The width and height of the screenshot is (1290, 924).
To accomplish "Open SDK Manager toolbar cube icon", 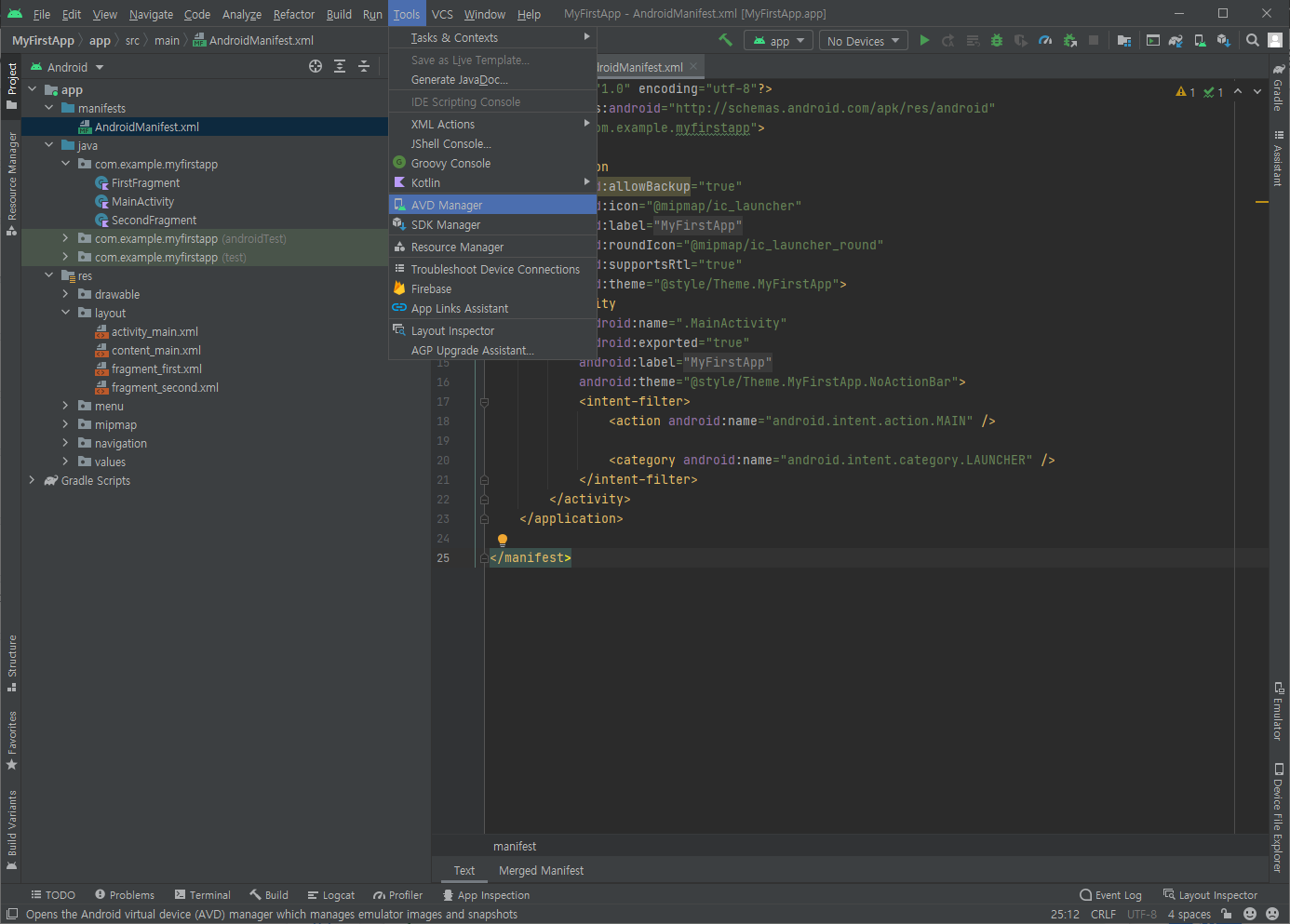I will (1224, 40).
